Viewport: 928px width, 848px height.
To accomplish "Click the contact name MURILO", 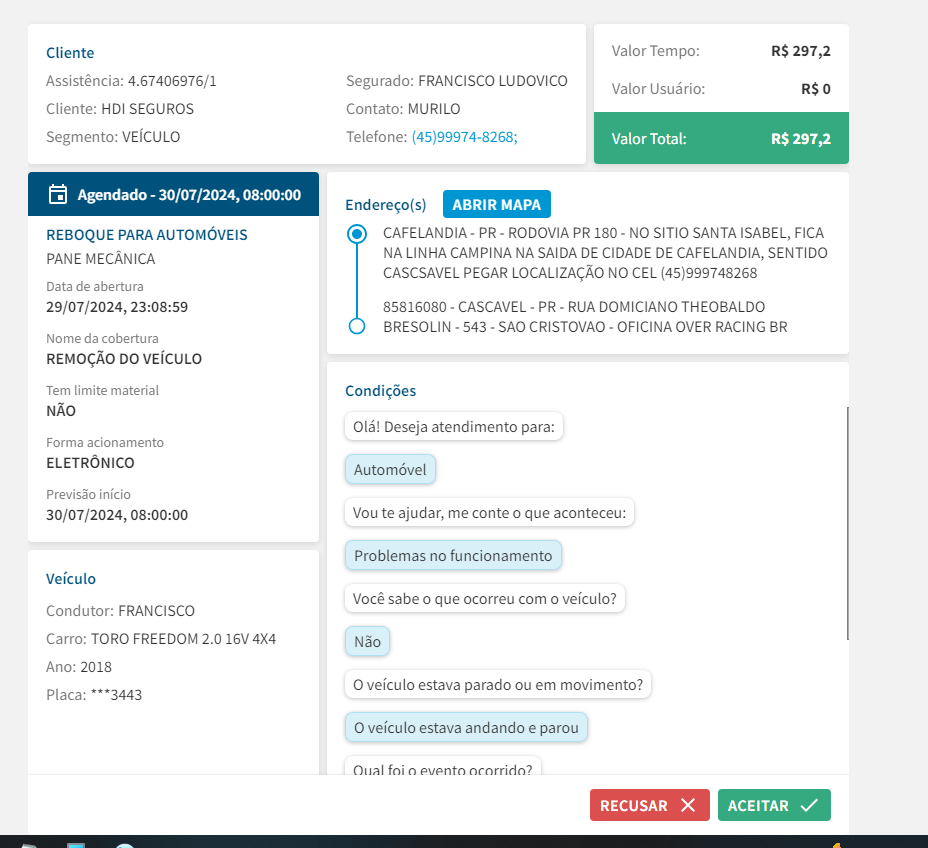I will coord(434,109).
